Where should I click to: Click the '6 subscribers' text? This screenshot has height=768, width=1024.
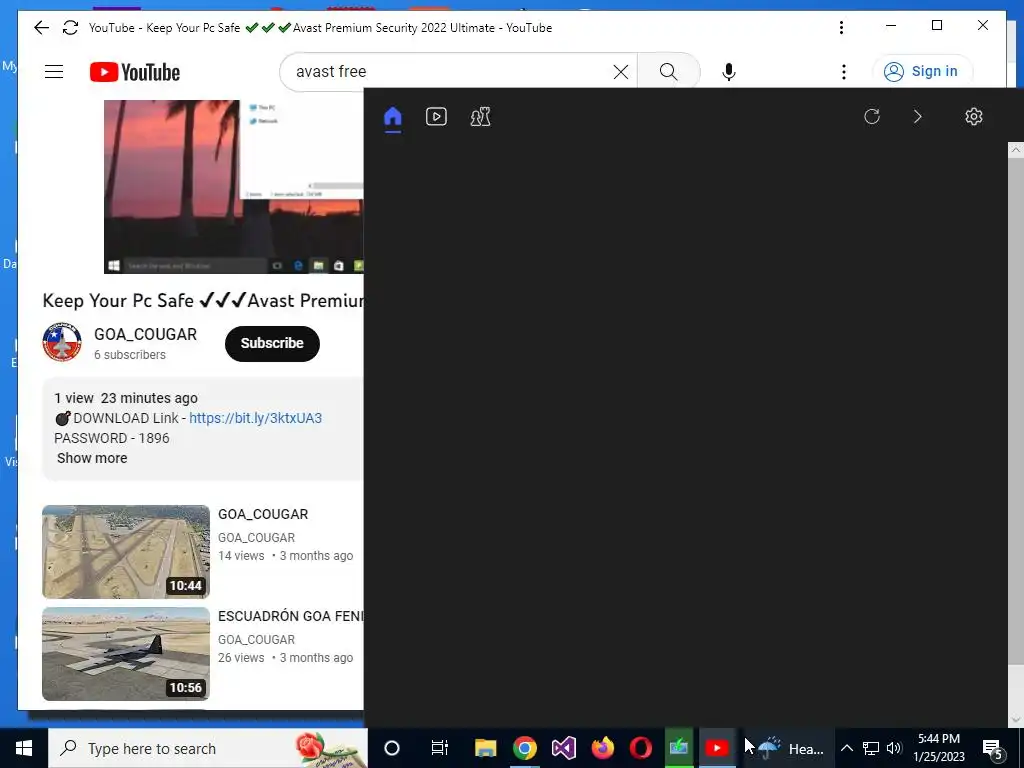click(130, 355)
